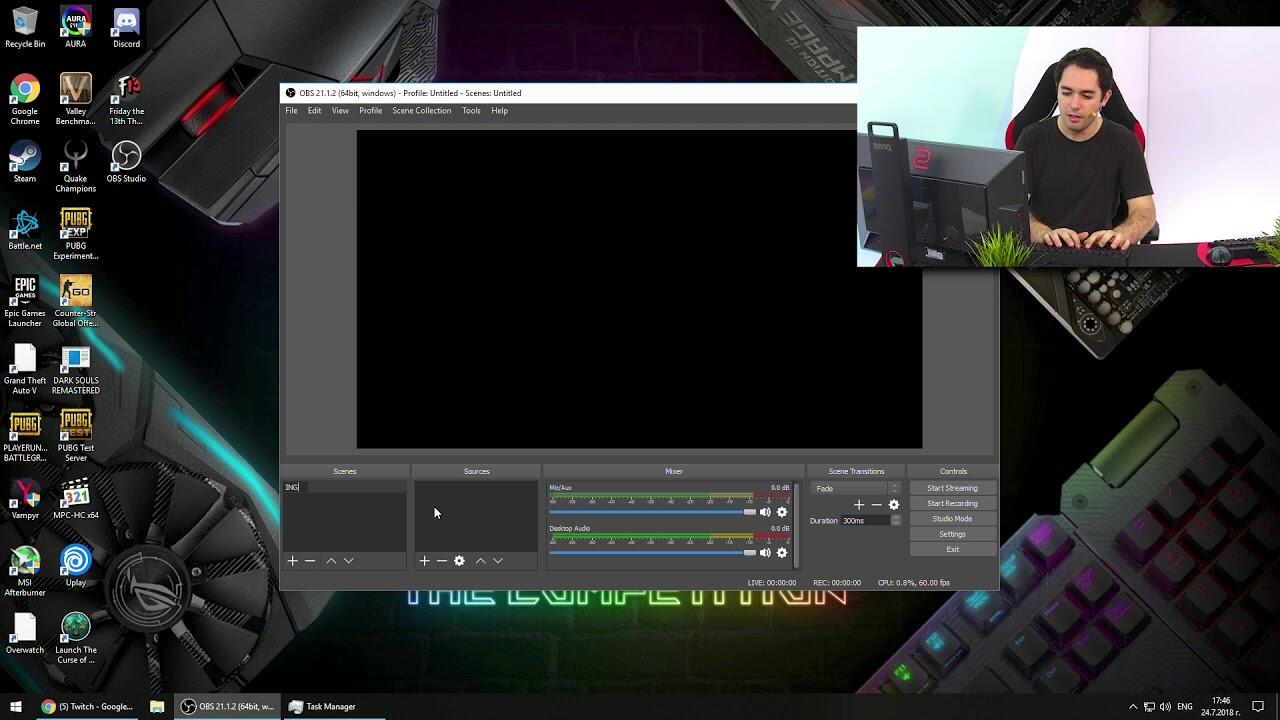The image size is (1280, 720).
Task: Click the Duration 300ms spinner arrows
Action: coord(895,521)
